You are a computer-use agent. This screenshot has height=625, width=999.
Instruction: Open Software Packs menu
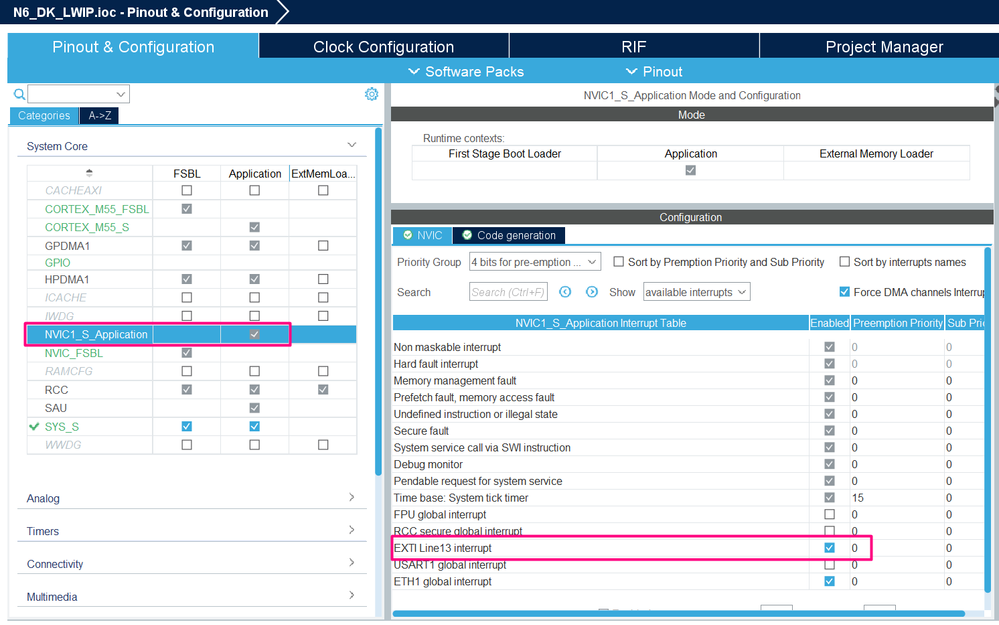point(466,71)
